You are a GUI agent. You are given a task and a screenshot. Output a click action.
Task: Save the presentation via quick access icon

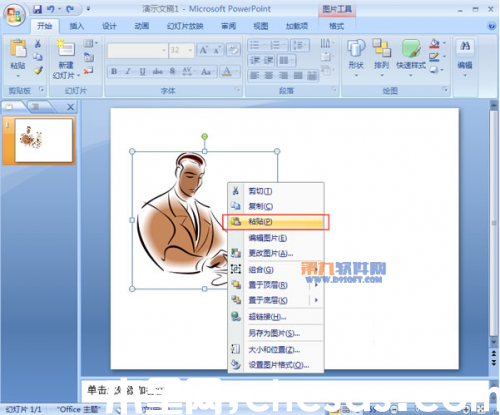[37, 9]
